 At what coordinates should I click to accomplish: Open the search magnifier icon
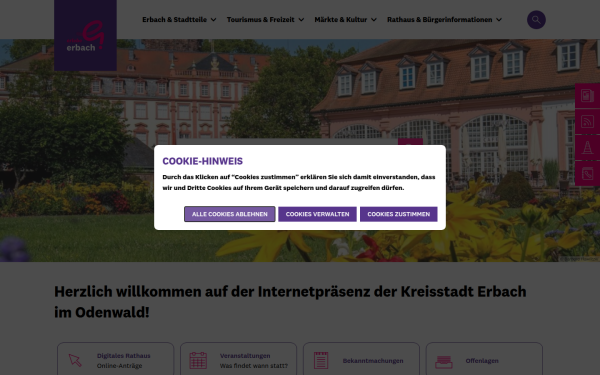tap(536, 20)
